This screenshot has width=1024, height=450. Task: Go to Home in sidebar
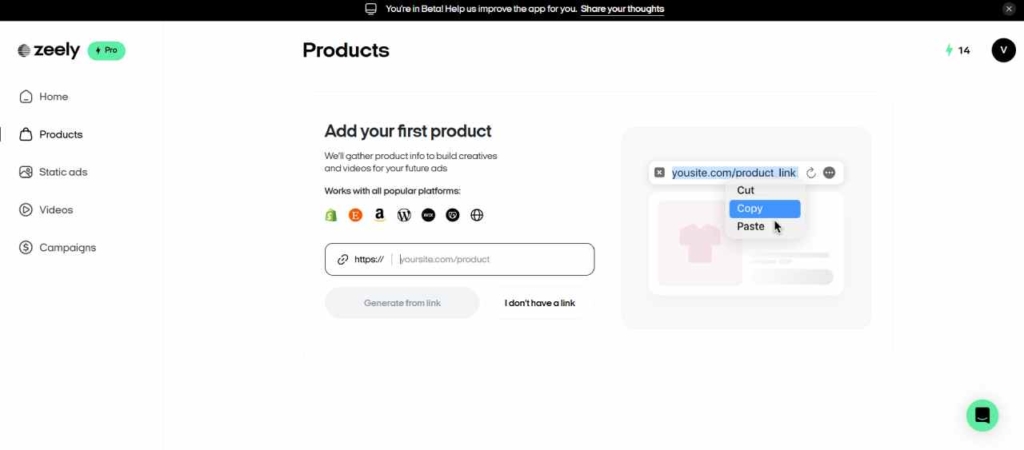coord(53,97)
